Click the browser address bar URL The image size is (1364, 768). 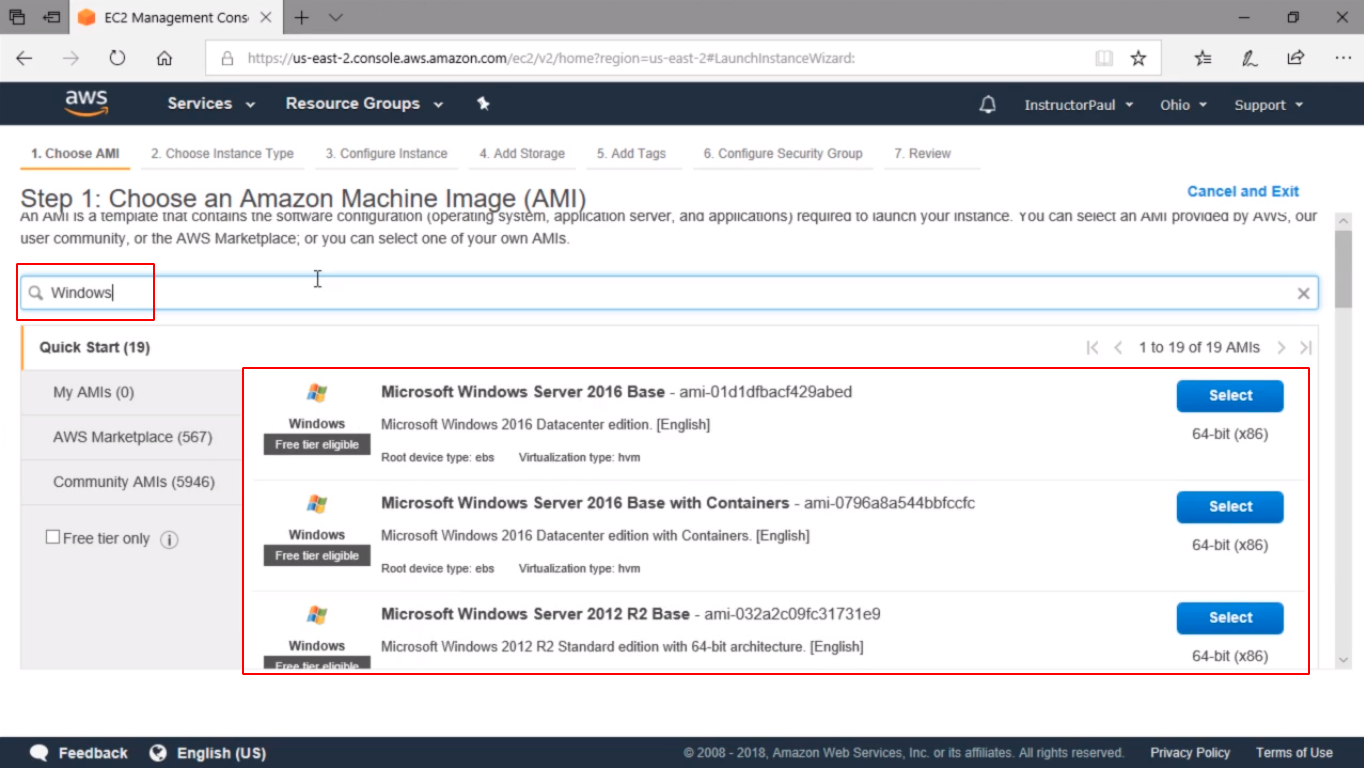(x=550, y=58)
